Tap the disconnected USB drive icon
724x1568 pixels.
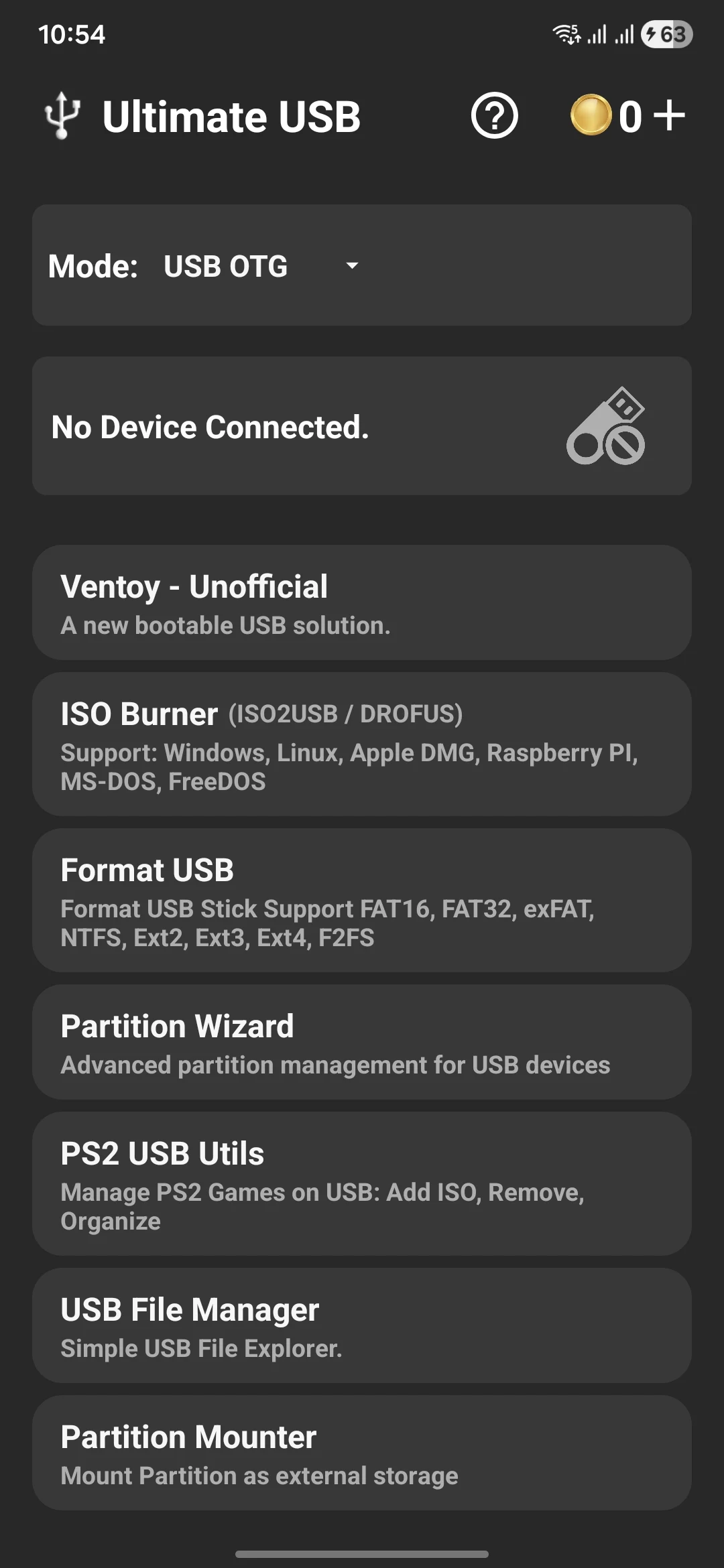606,426
